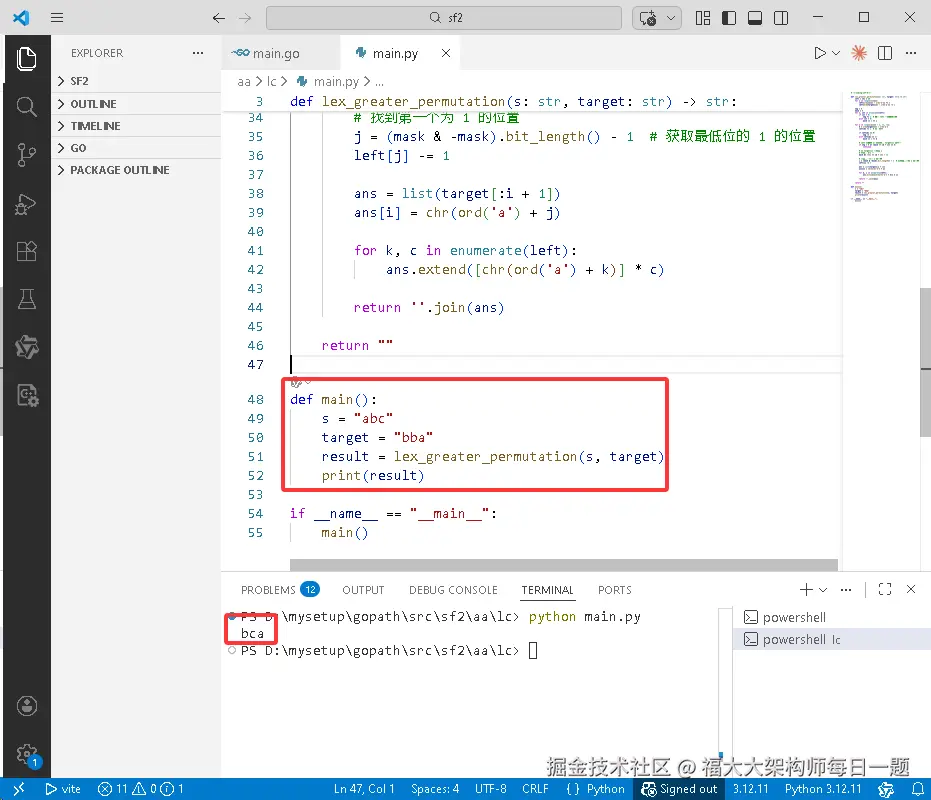Change indentation via Spaces: 4
The height and width of the screenshot is (800, 931).
coord(435,789)
